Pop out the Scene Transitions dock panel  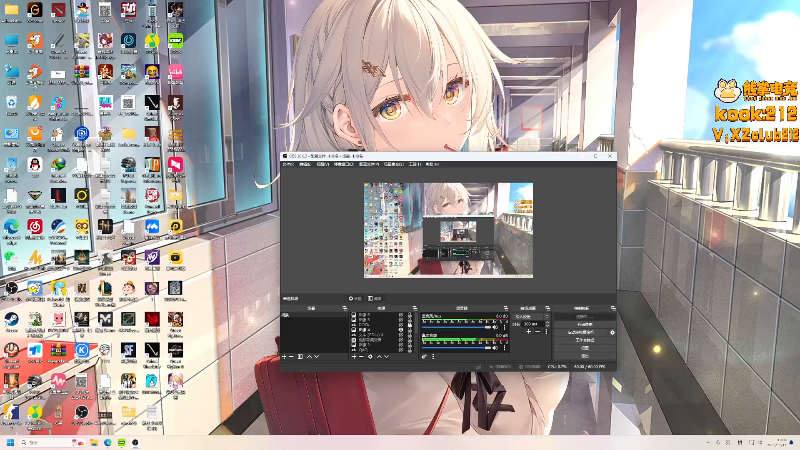click(x=547, y=308)
